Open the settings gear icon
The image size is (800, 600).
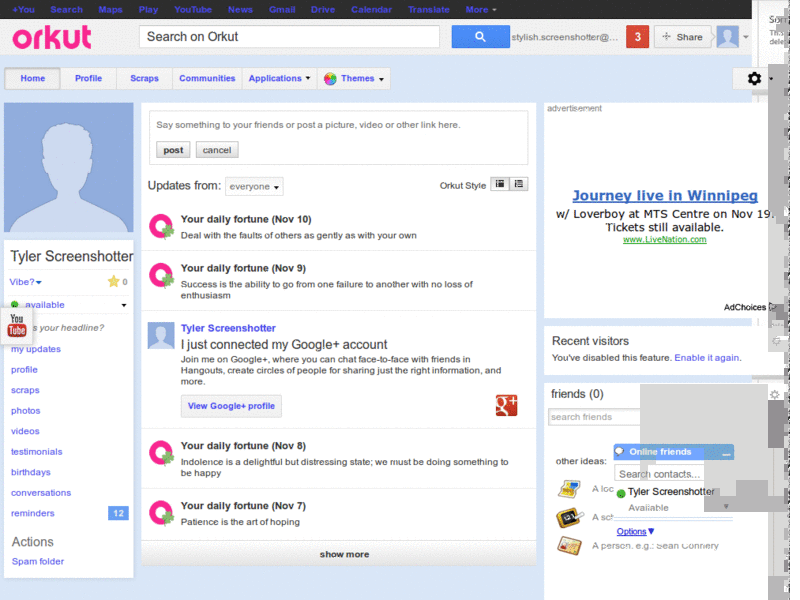pyautogui.click(x=754, y=79)
